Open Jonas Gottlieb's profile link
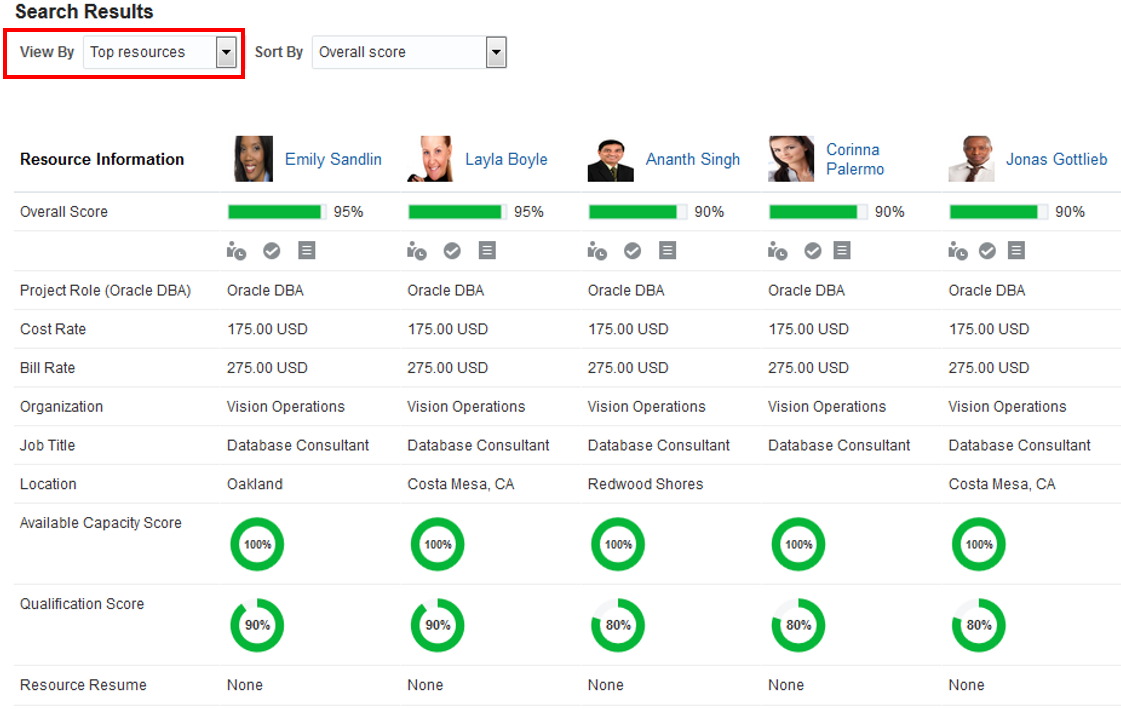Viewport: 1121px width, 709px height. 1057,159
